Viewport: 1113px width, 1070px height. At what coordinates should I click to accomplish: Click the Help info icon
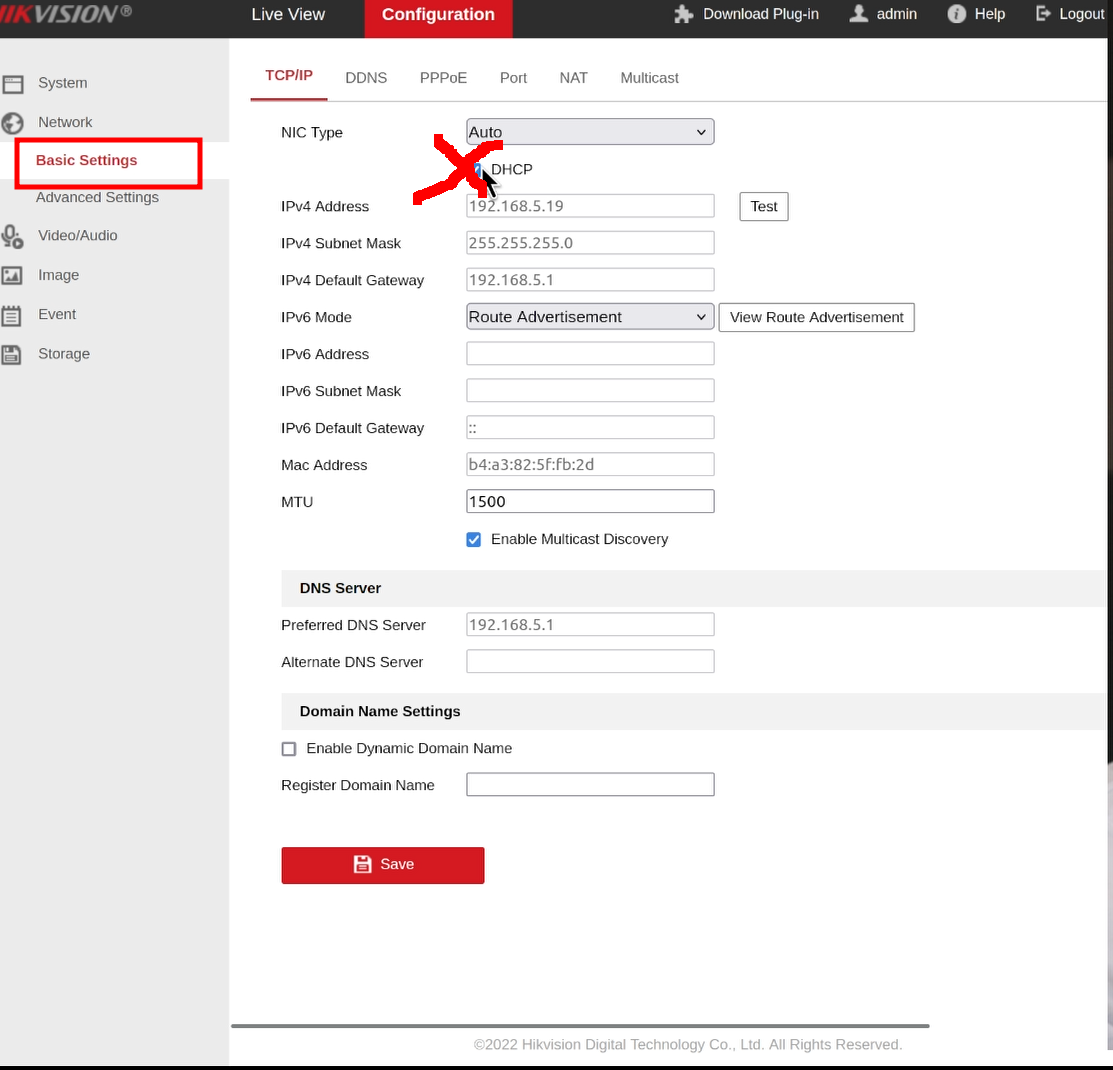click(956, 14)
